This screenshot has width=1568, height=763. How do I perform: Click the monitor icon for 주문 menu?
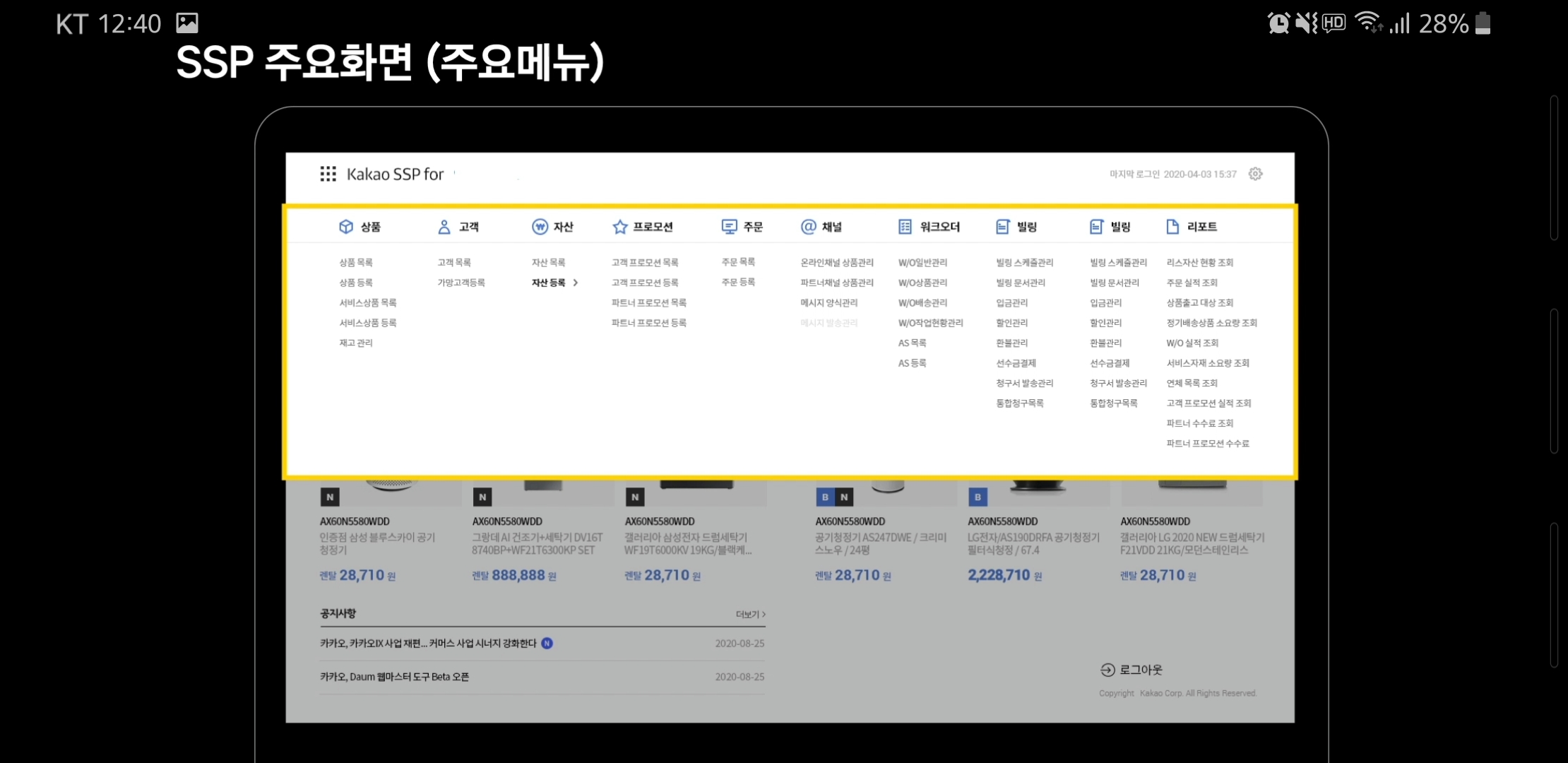coord(729,227)
